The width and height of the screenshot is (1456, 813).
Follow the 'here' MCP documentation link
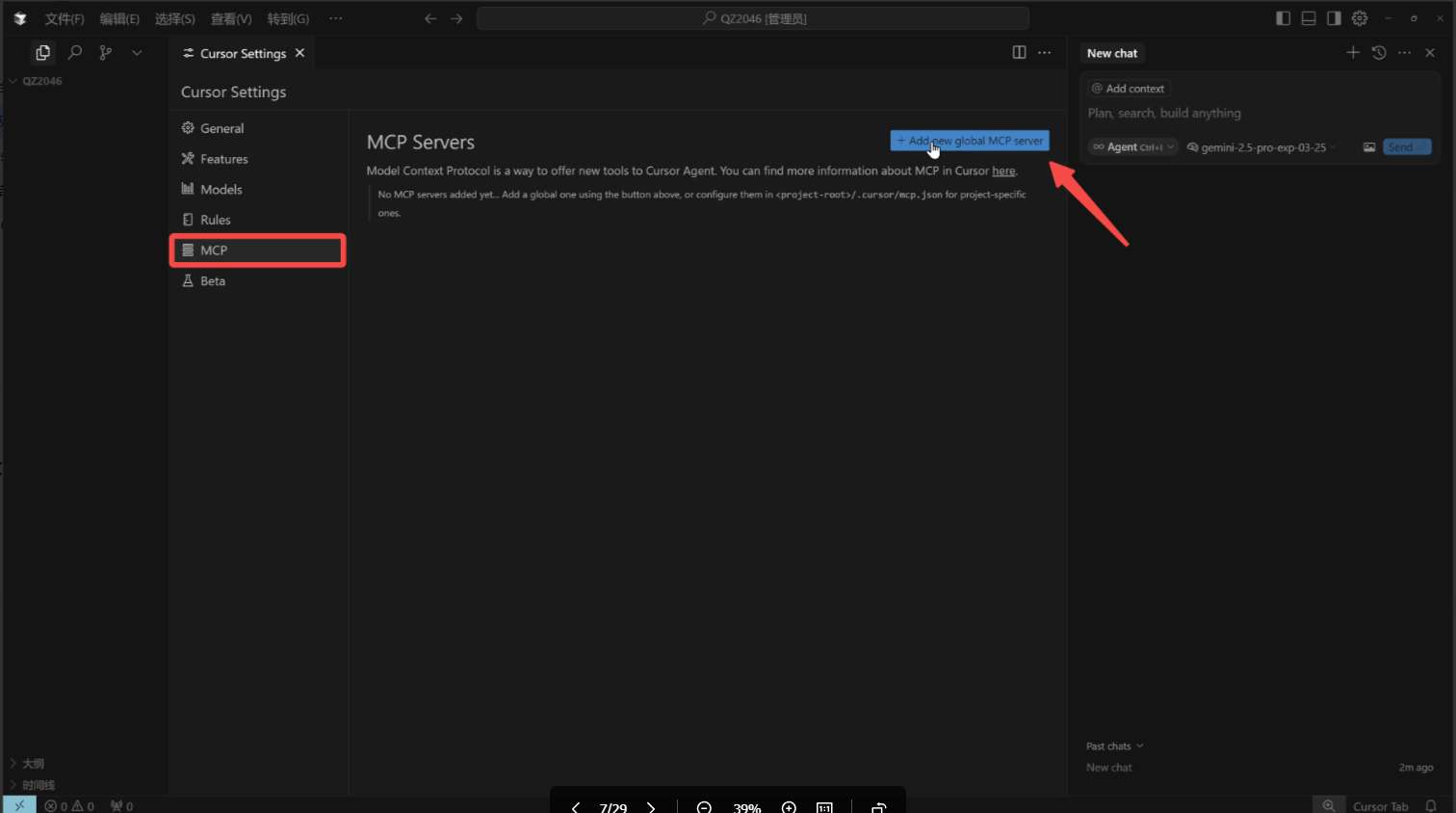1003,171
